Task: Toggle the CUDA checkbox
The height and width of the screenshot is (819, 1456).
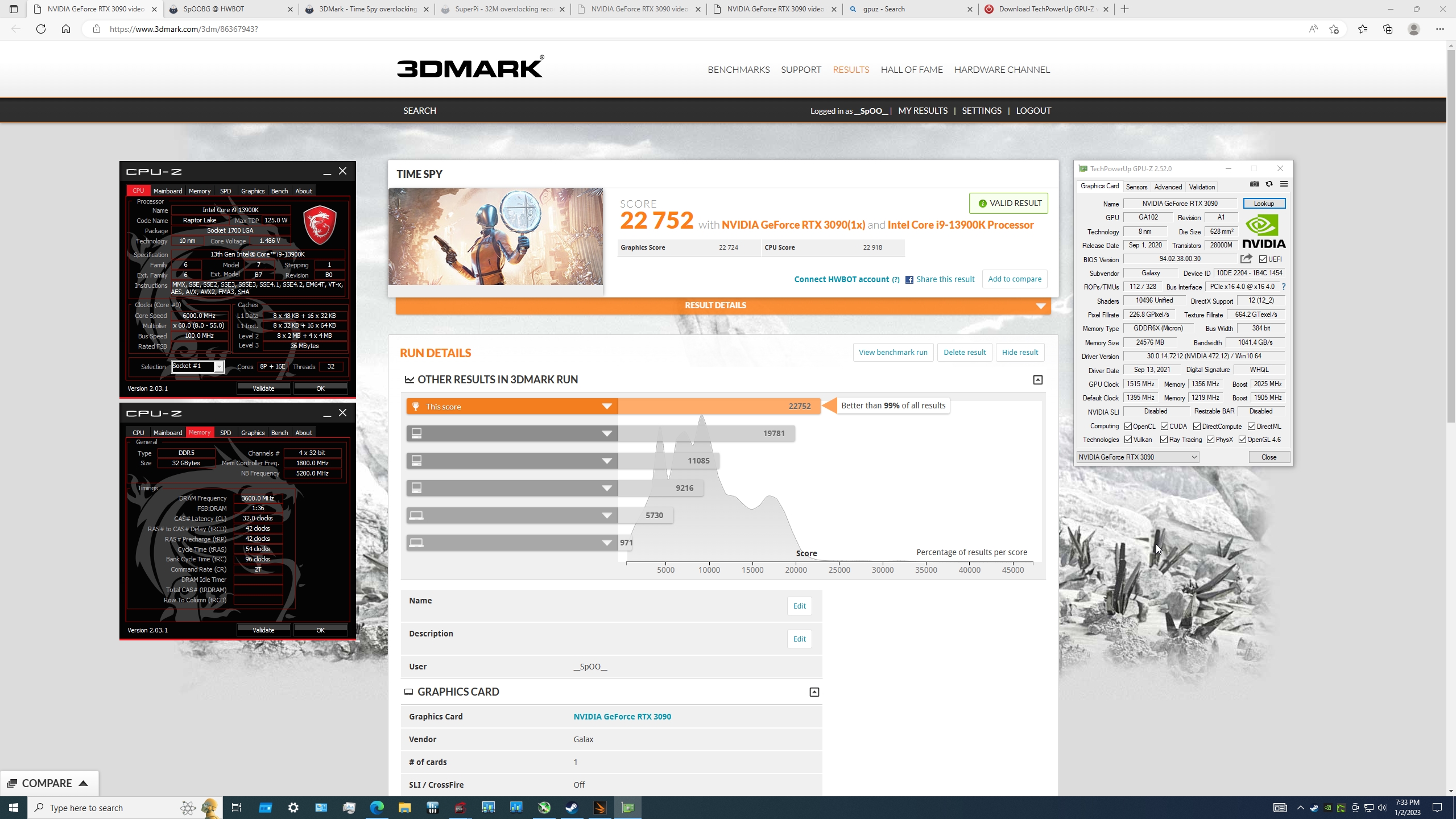Action: coord(1164,427)
